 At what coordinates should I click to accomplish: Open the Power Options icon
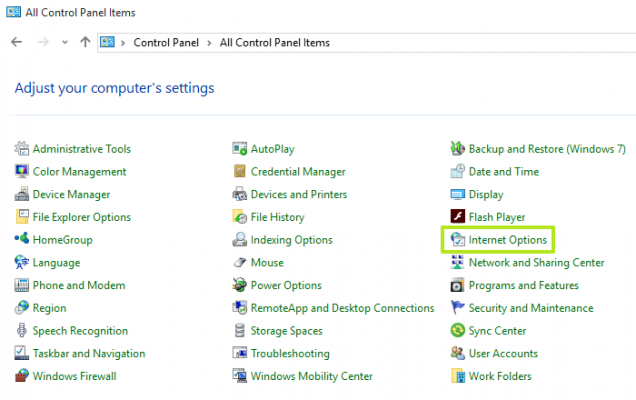pos(240,286)
